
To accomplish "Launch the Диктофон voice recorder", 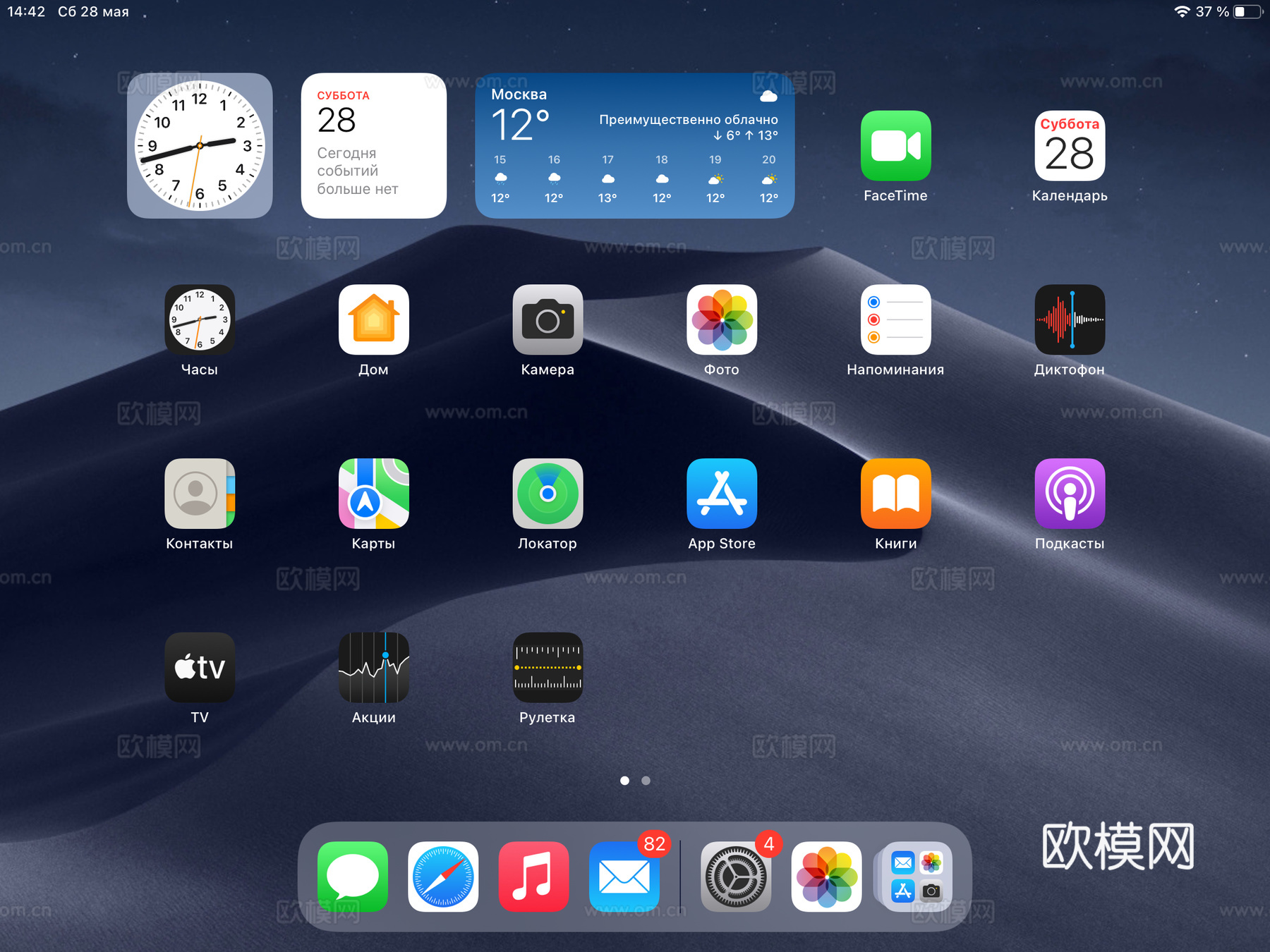I will click(x=1070, y=319).
